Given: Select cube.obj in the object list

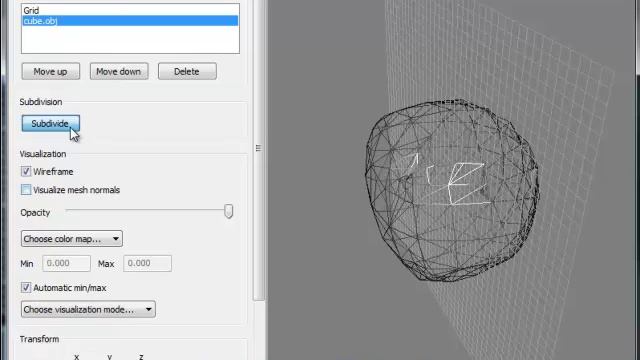Looking at the screenshot, I should (x=130, y=20).
